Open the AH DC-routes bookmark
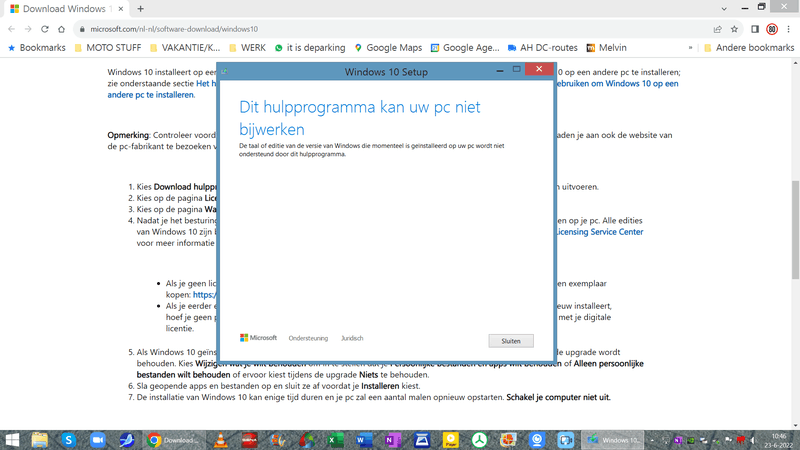This screenshot has height=450, width=800. [x=542, y=47]
